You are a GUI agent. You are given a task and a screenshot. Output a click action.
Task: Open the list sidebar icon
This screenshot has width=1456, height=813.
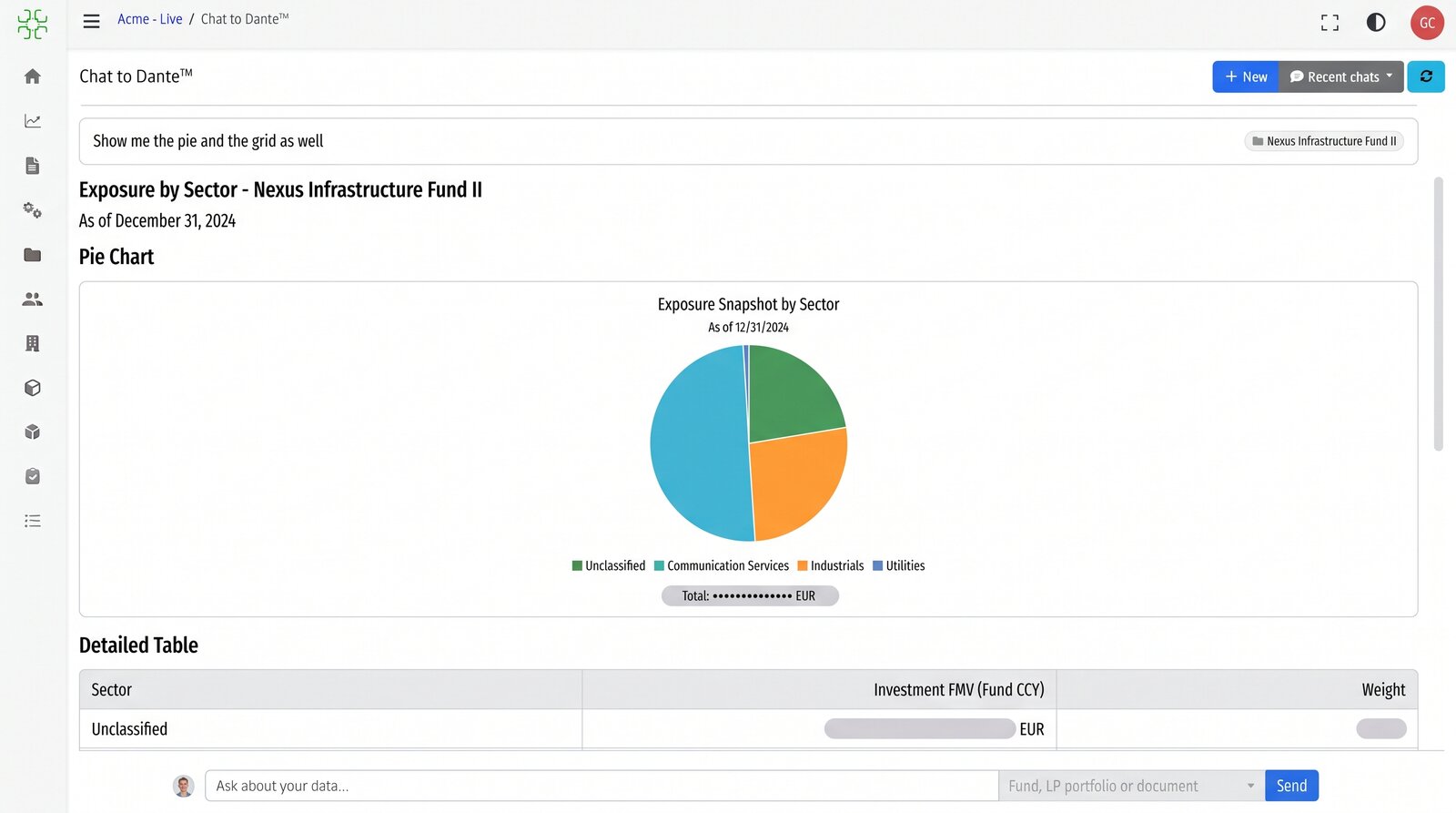click(33, 521)
